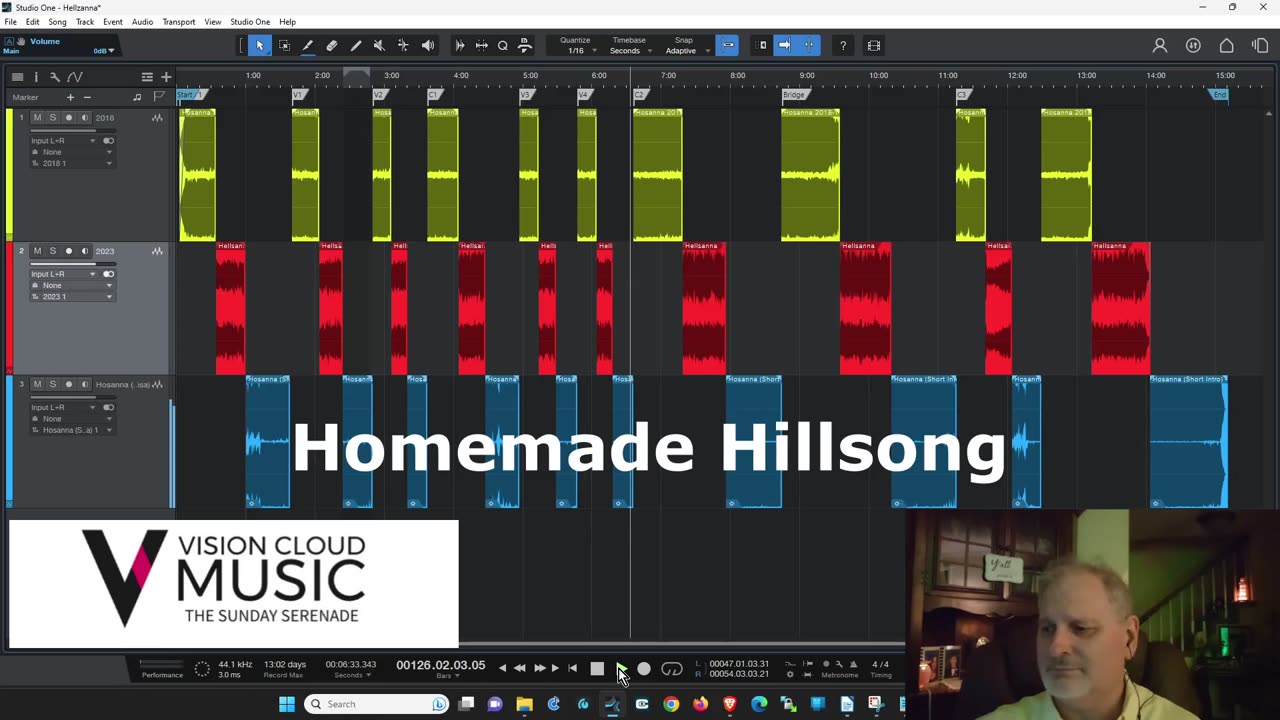
Task: Open track options wrench icon
Action: (x=55, y=77)
